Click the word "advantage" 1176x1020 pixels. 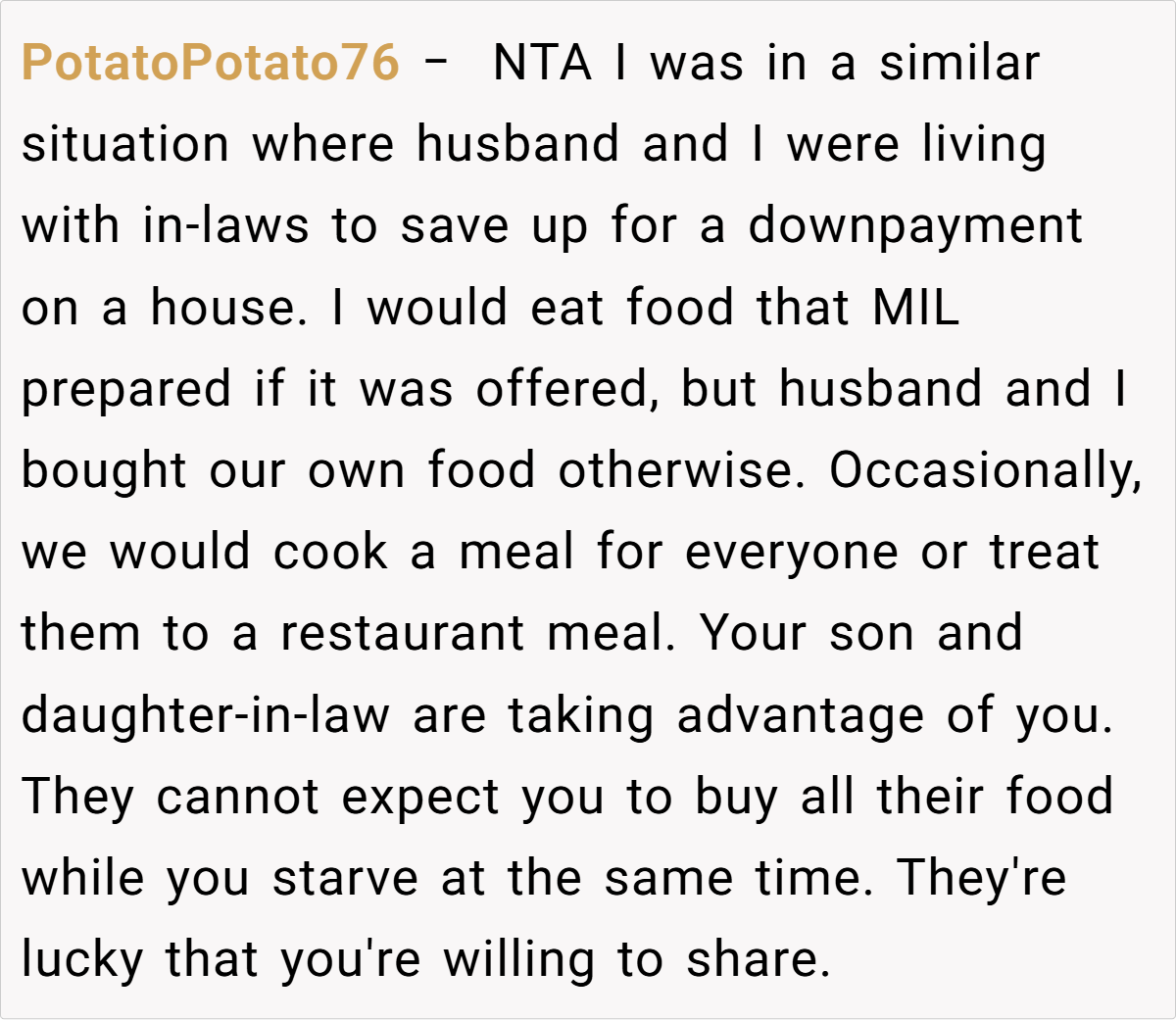pos(800,716)
